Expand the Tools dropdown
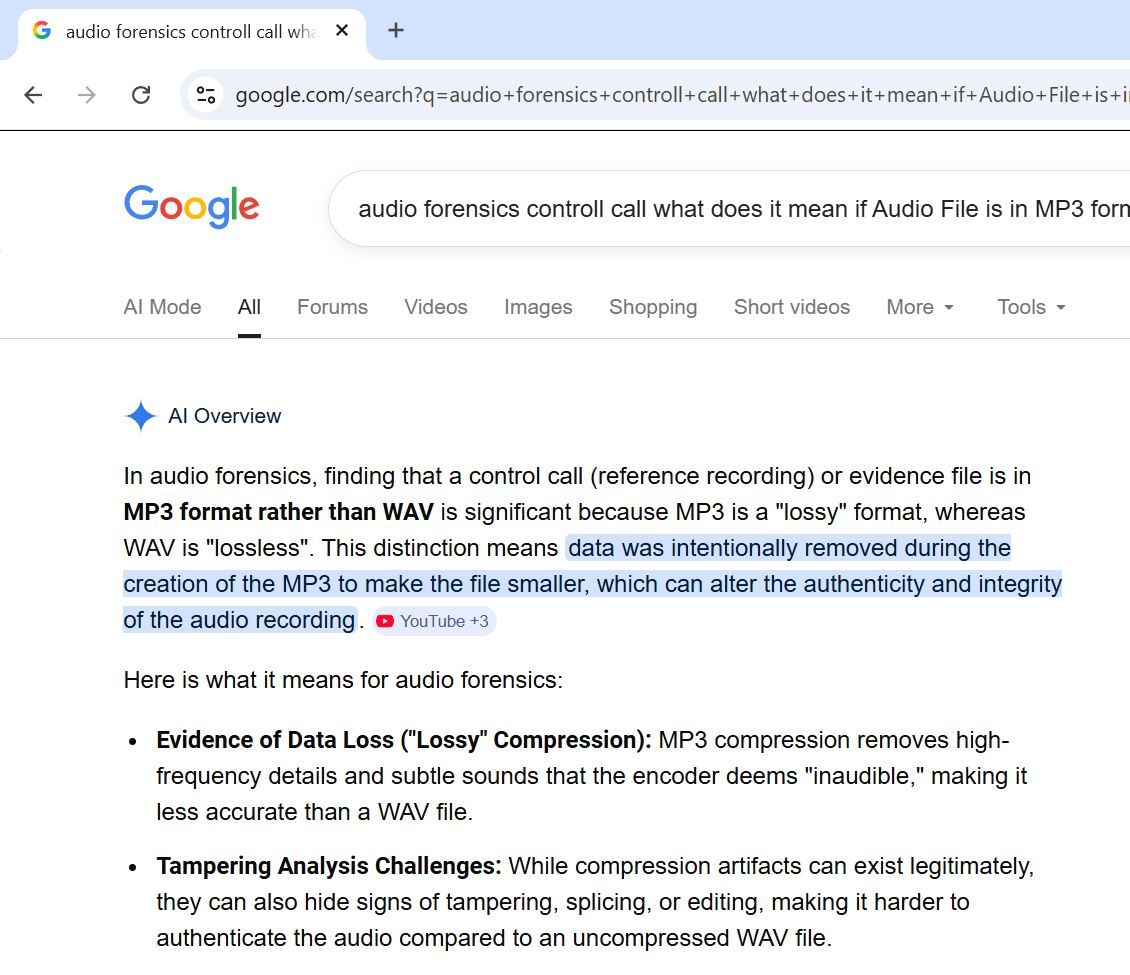Viewport: 1130px width, 975px height. coord(1031,307)
